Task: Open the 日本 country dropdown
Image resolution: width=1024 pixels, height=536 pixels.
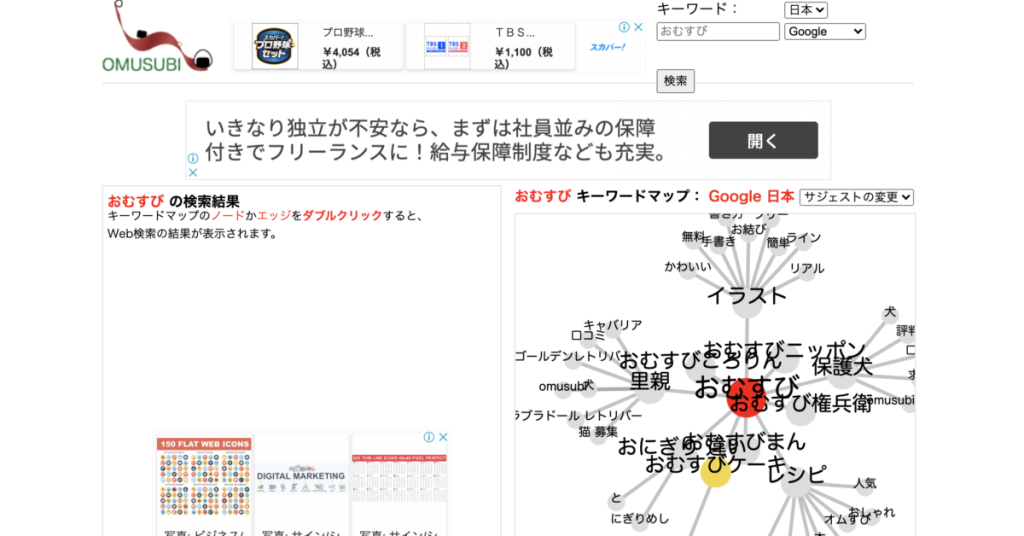Action: pos(806,10)
